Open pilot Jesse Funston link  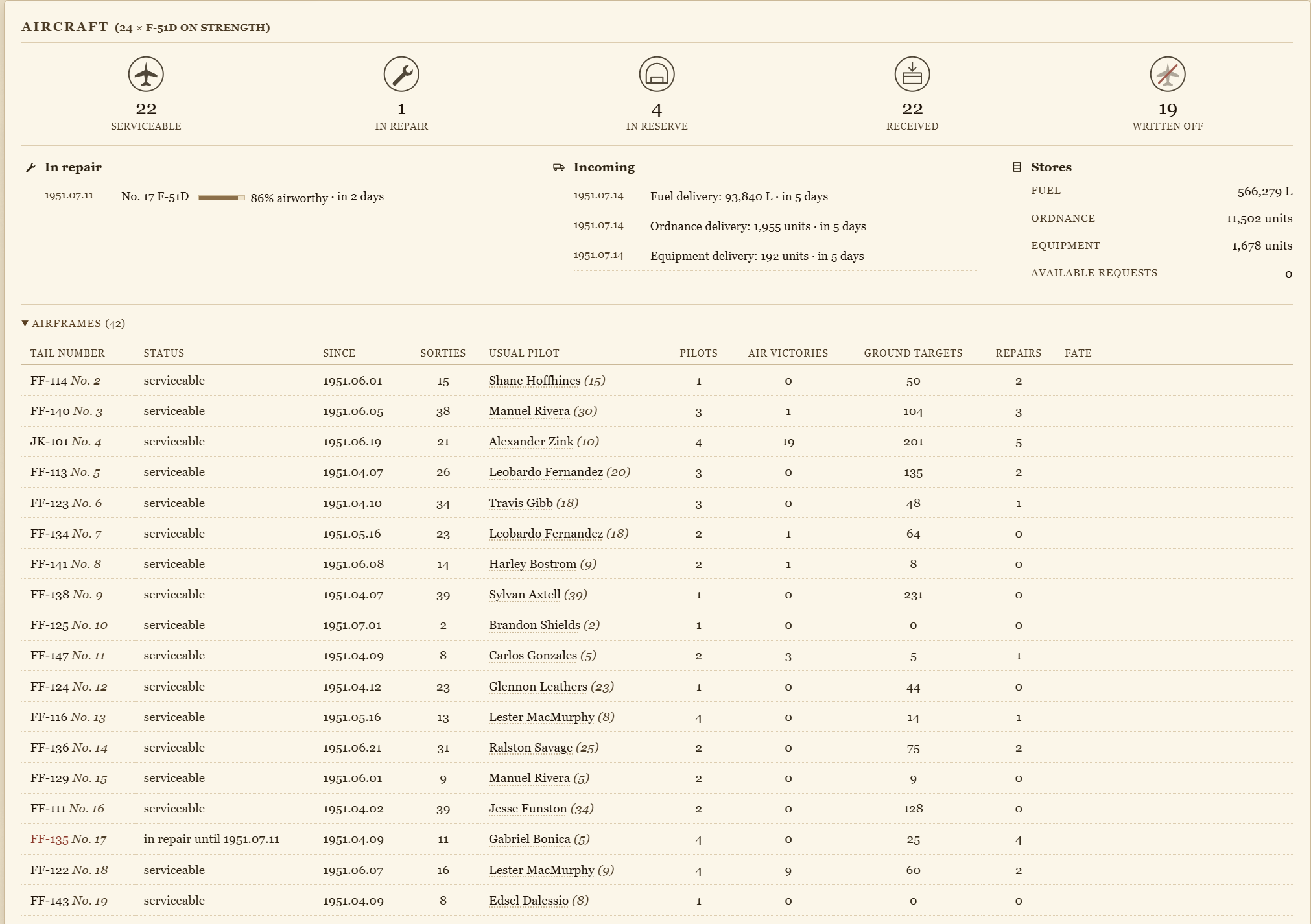tap(528, 809)
